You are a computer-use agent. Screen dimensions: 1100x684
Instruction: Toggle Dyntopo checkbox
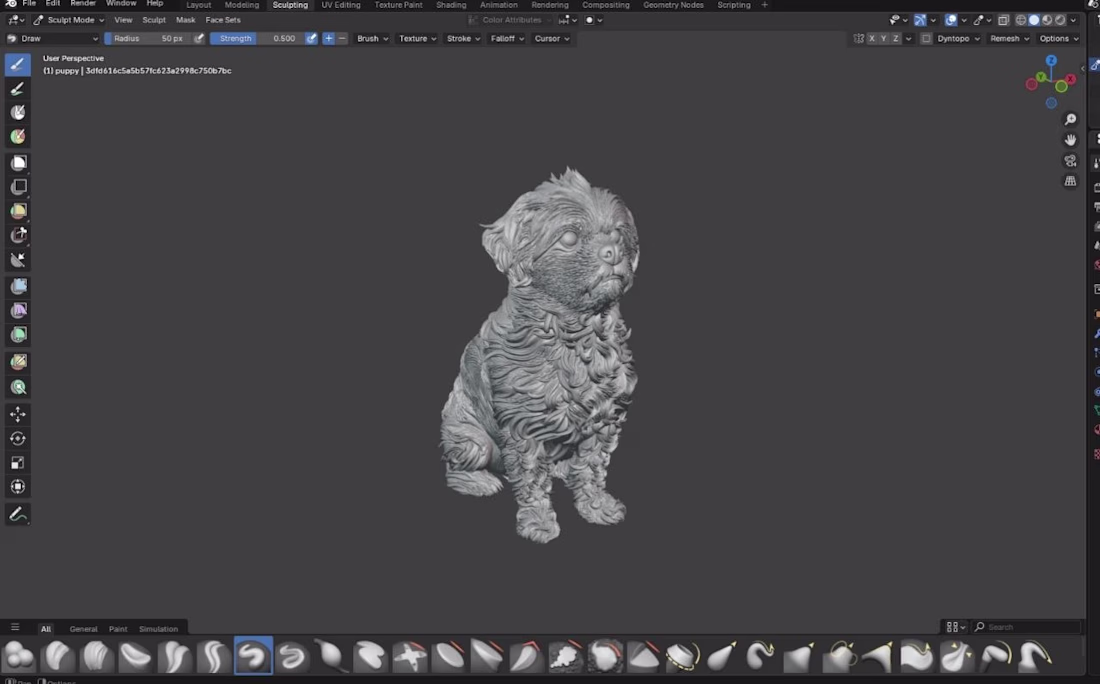tap(926, 39)
